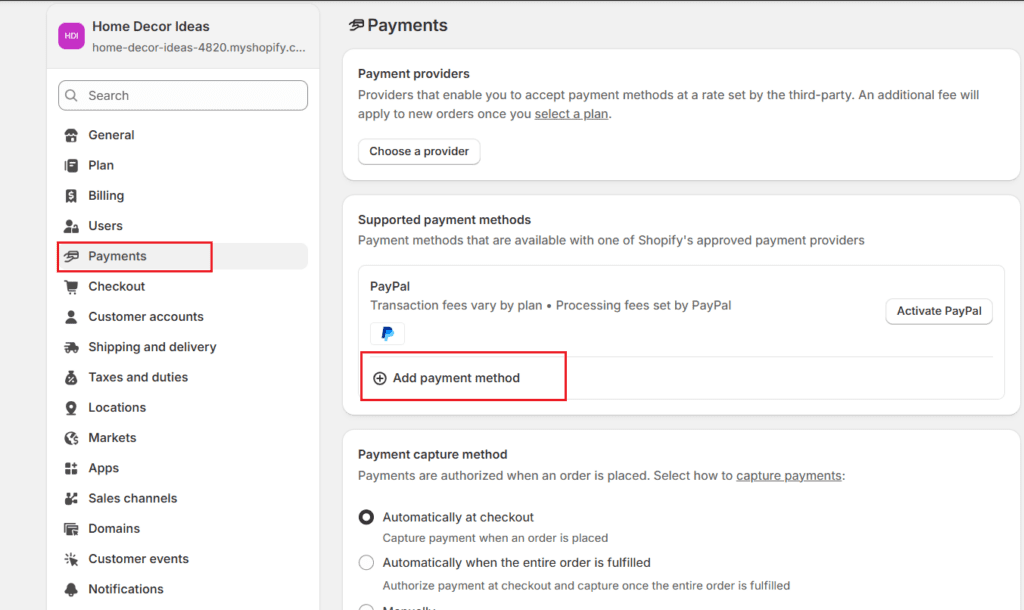Image resolution: width=1024 pixels, height=610 pixels.
Task: Click the Checkout cart icon
Action: pyautogui.click(x=71, y=287)
